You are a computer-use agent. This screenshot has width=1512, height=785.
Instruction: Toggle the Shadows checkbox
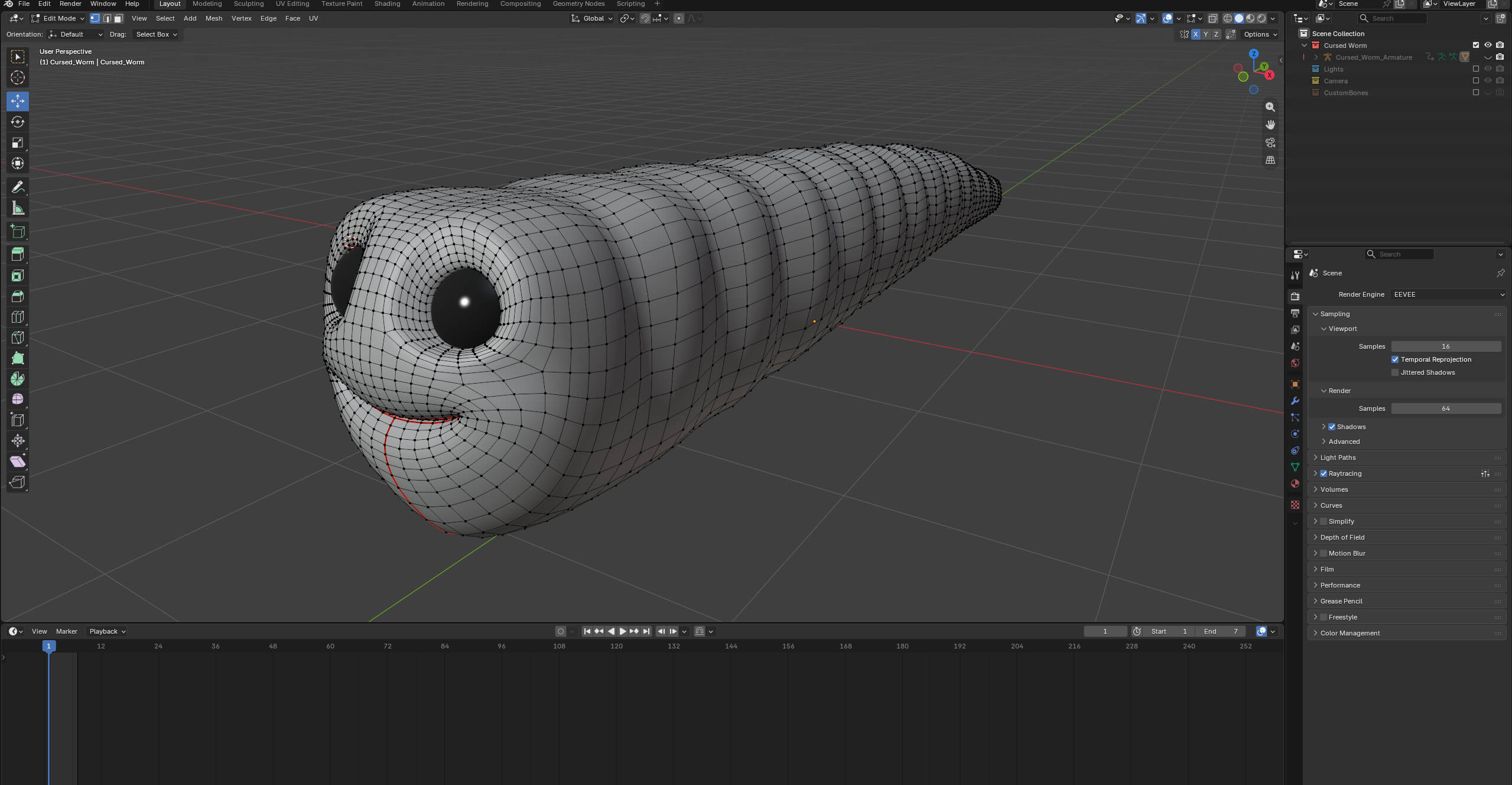pos(1332,427)
